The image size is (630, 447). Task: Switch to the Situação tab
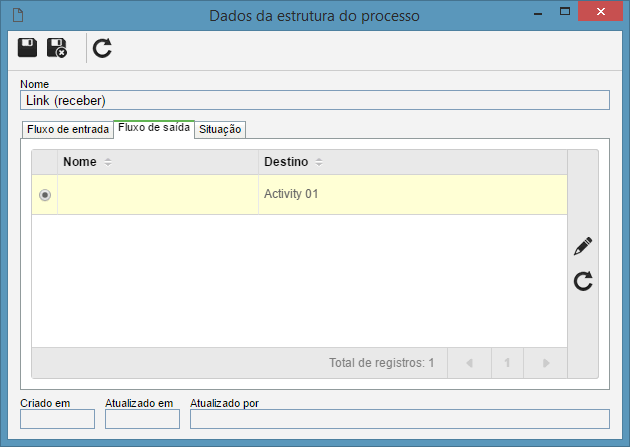point(220,129)
